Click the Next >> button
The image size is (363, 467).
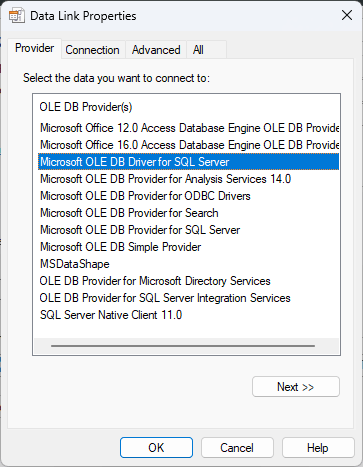(x=296, y=387)
